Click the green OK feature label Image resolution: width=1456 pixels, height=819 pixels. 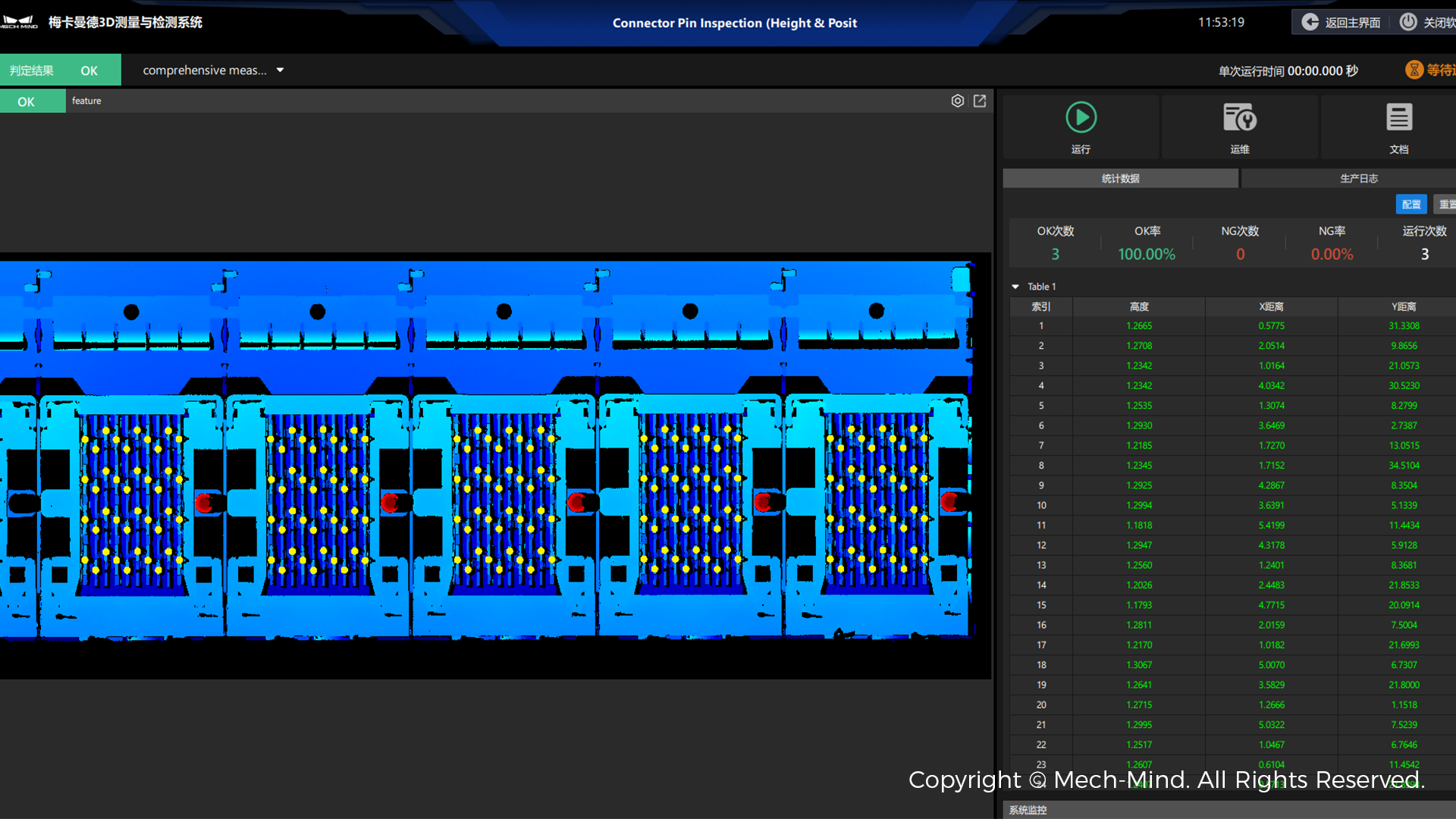(x=27, y=102)
